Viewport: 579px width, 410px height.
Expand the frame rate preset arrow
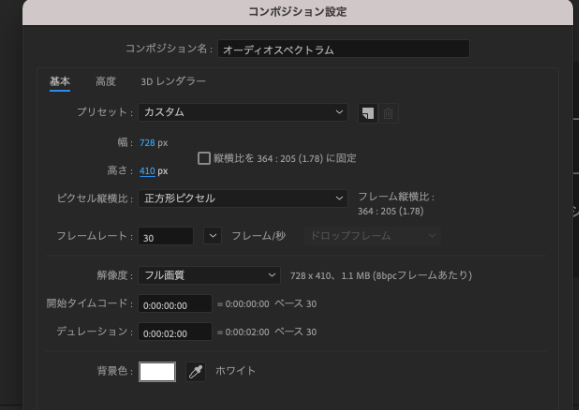pyautogui.click(x=213, y=236)
